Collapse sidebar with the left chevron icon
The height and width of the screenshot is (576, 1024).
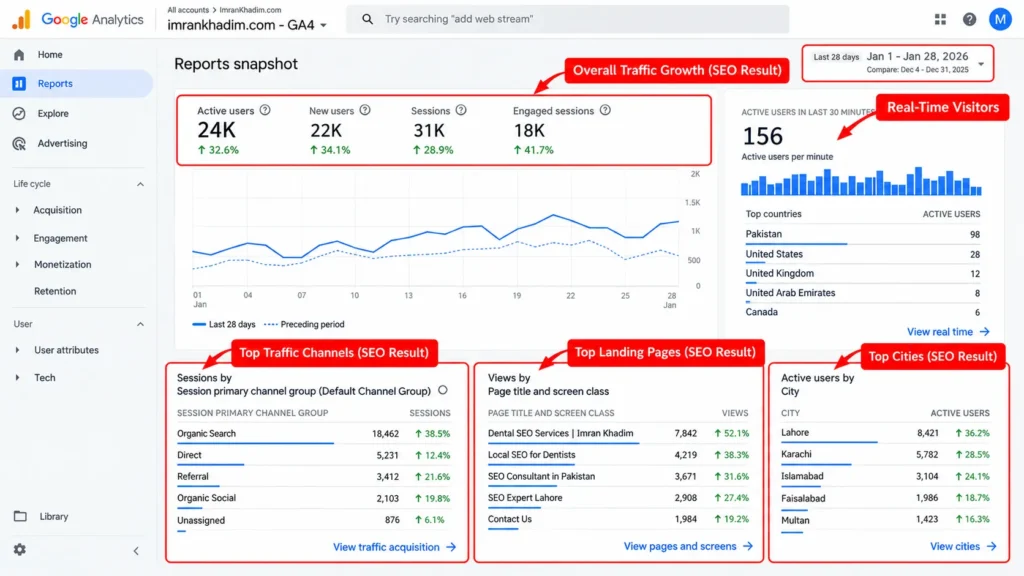coord(136,551)
